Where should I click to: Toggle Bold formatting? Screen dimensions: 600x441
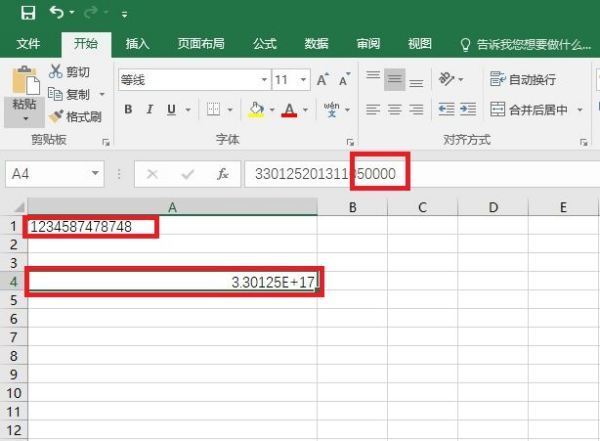(x=128, y=110)
